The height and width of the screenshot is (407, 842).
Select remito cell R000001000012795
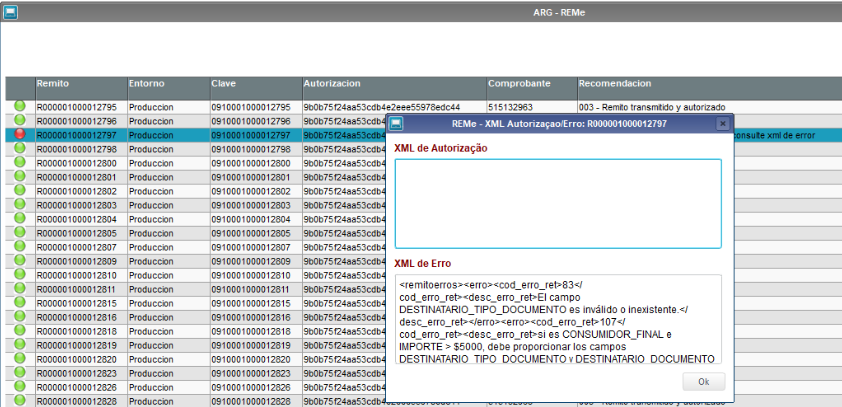[81, 107]
